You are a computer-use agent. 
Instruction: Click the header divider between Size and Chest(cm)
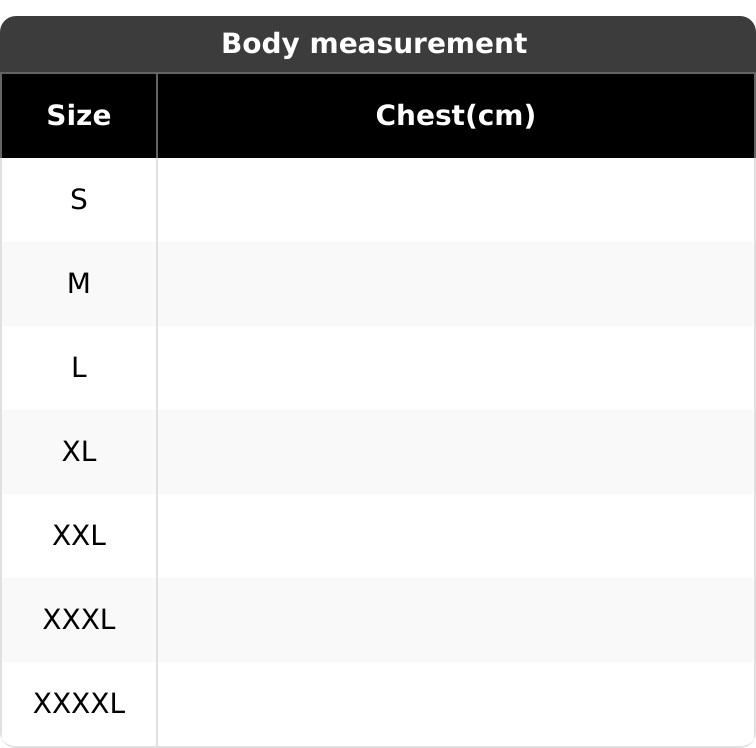(x=157, y=116)
